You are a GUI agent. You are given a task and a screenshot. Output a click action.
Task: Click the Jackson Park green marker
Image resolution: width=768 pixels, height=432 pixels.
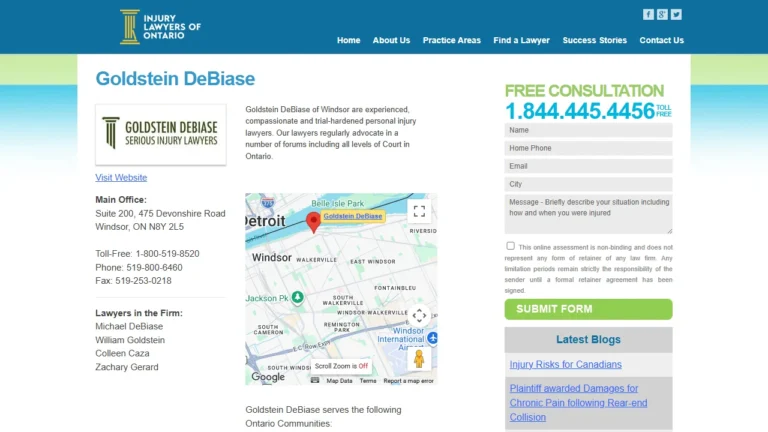click(x=297, y=297)
